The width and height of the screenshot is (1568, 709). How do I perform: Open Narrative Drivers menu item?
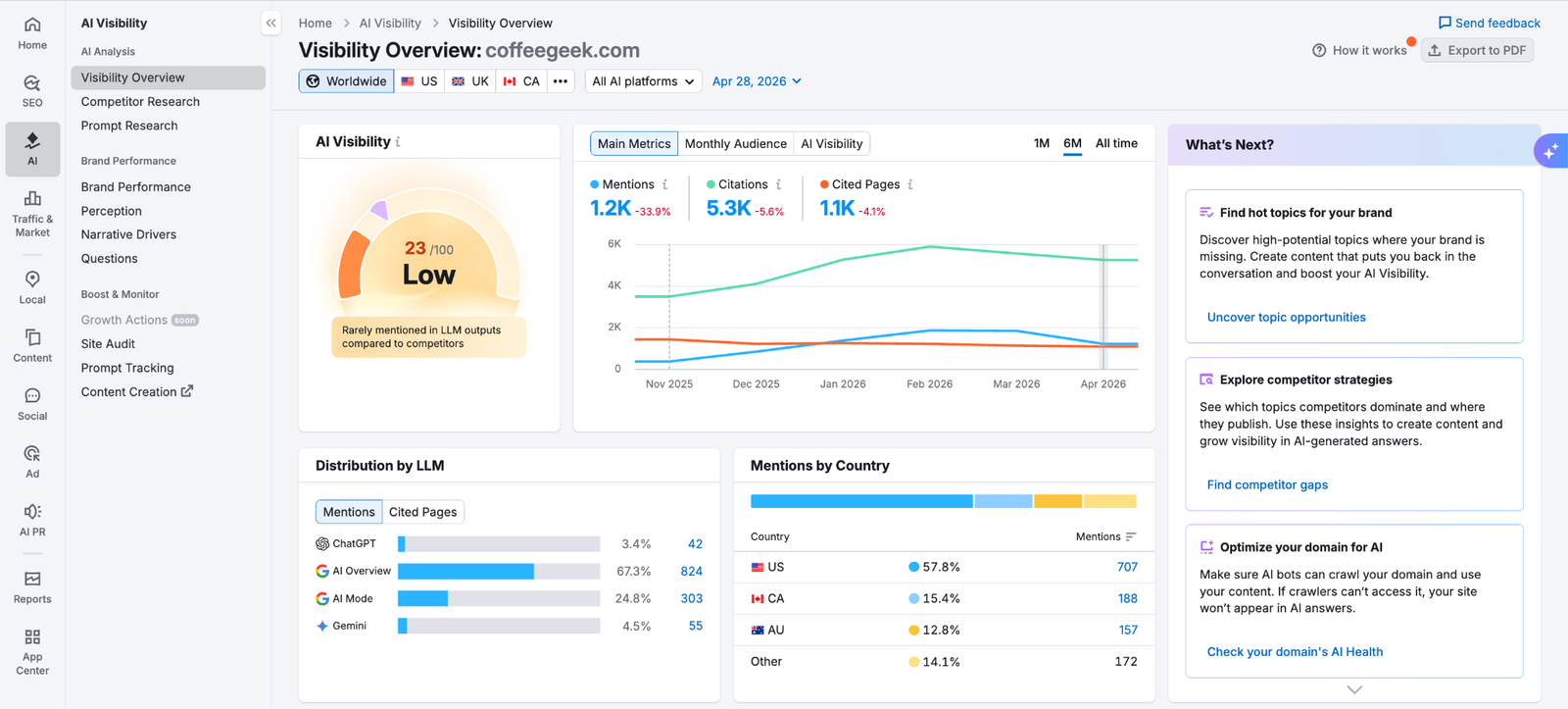point(168,234)
